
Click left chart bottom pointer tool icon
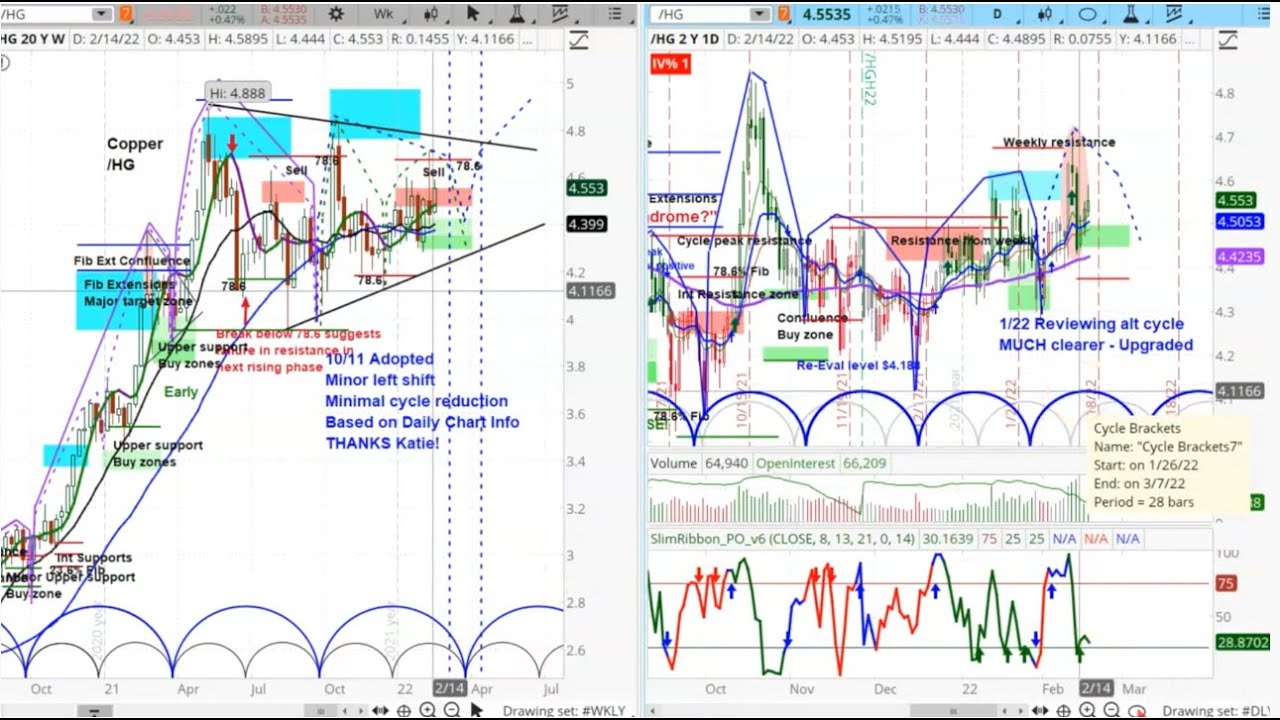(476, 710)
